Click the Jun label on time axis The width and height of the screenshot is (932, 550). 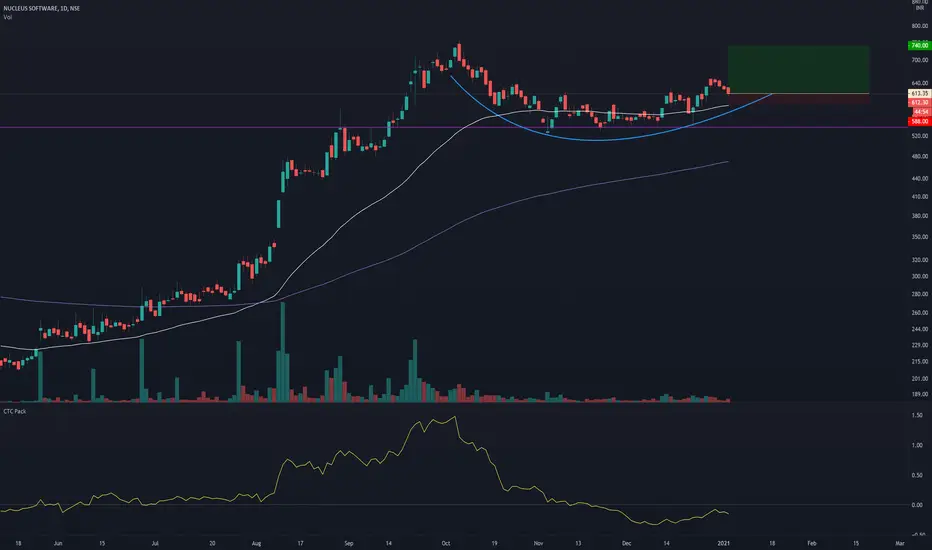pos(58,543)
